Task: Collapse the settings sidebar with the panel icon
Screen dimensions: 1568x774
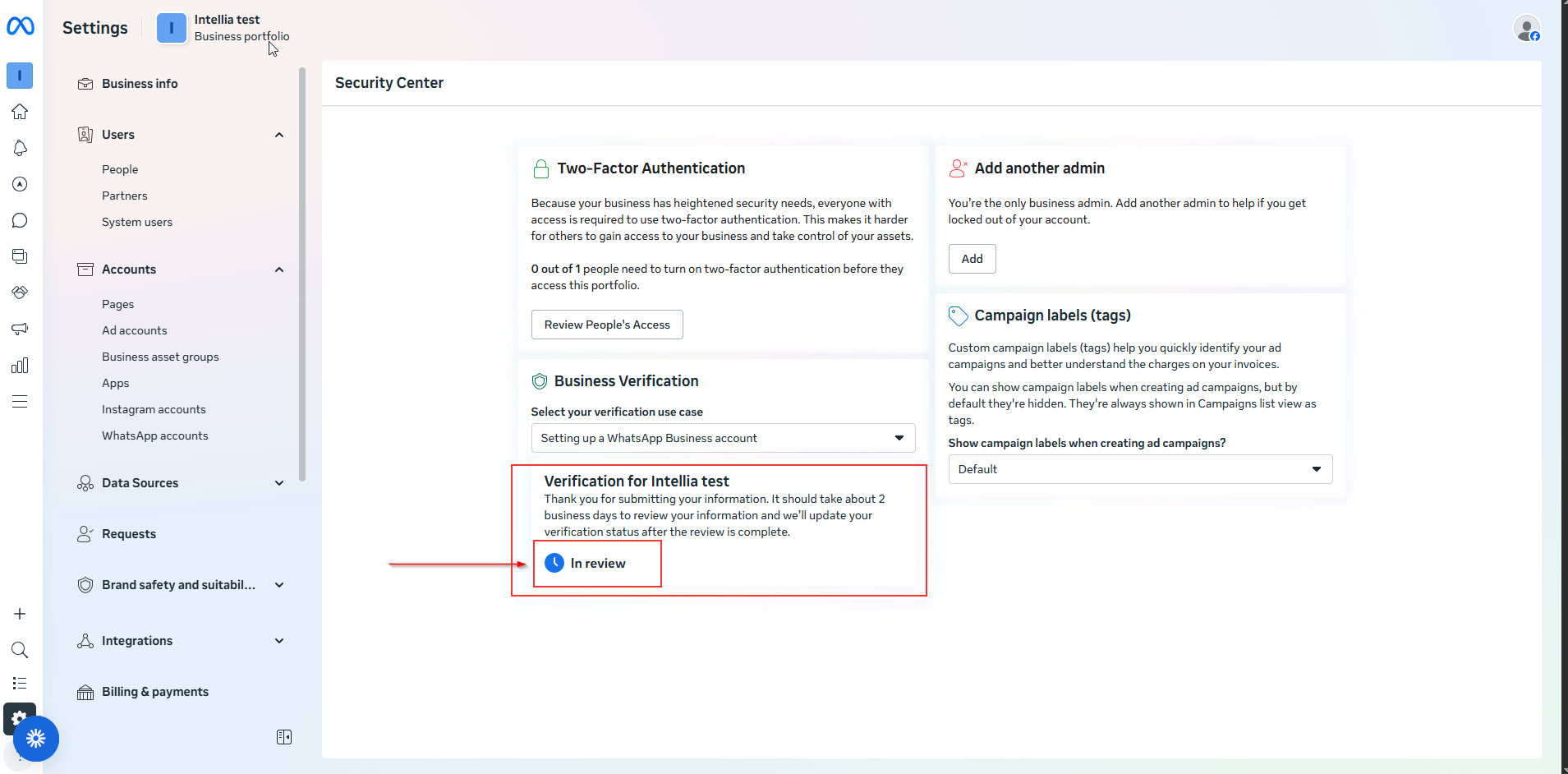Action: click(284, 737)
